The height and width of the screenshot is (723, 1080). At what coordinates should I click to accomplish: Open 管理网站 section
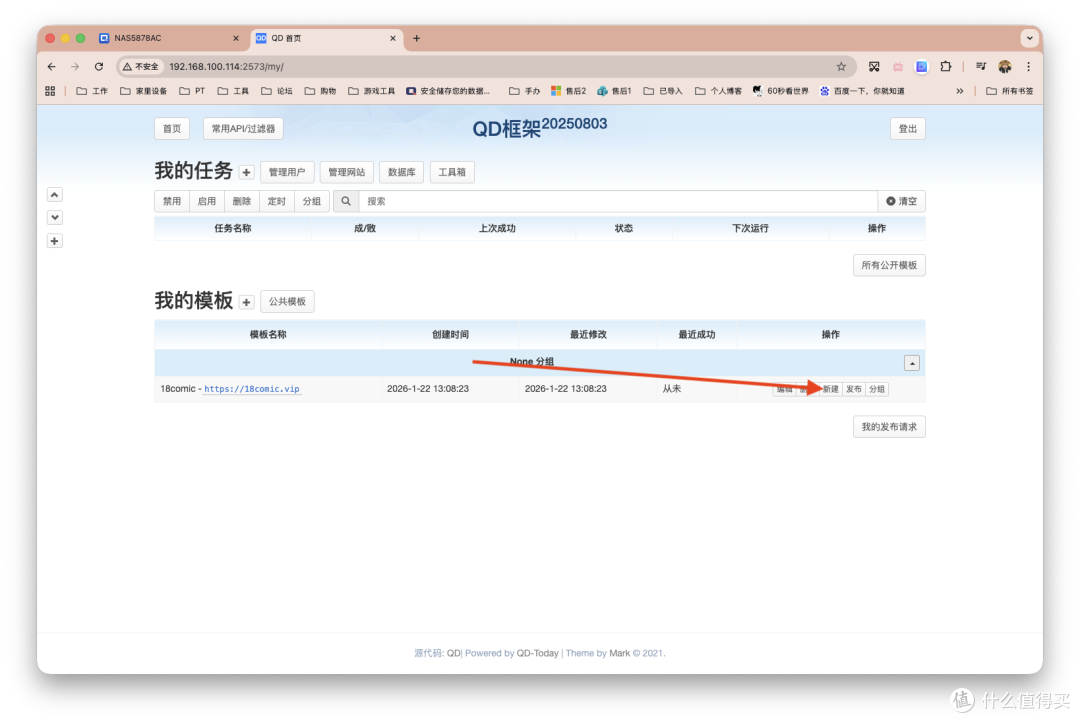346,172
